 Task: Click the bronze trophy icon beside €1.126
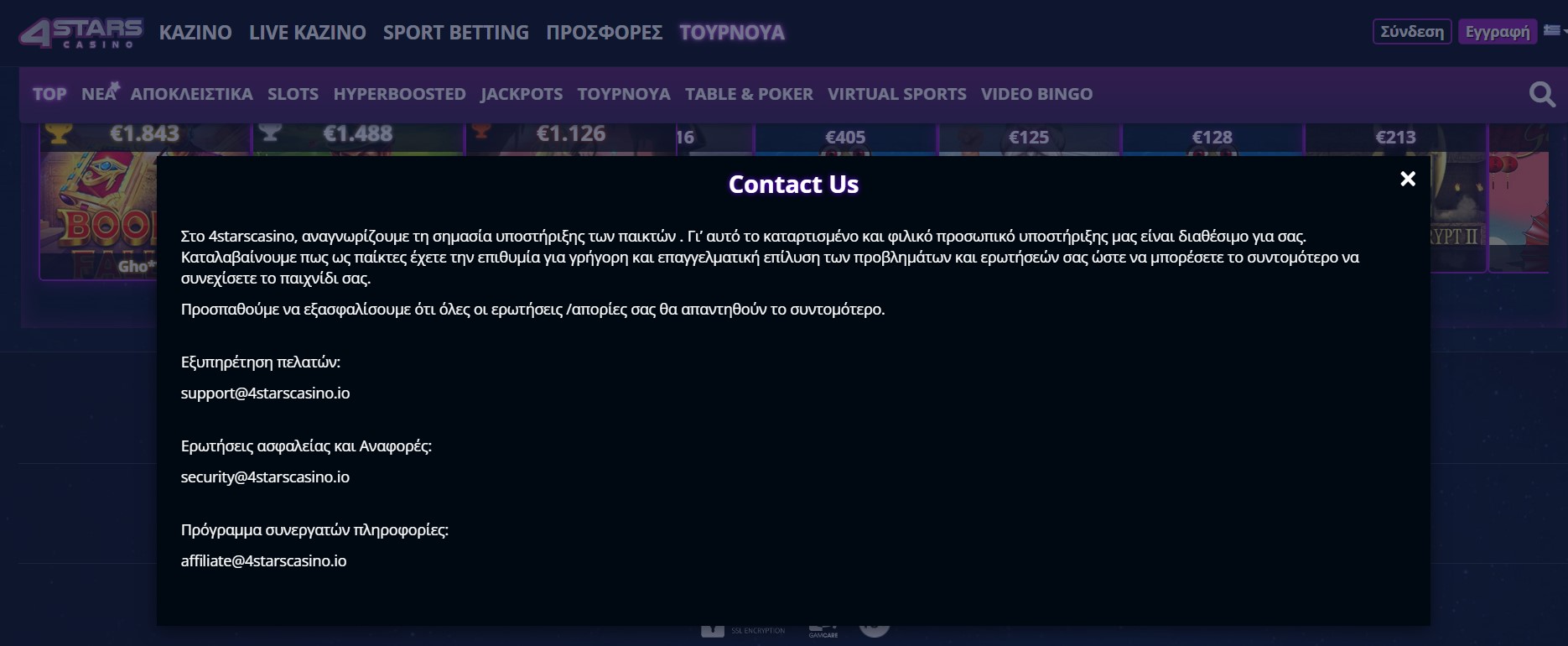481,131
